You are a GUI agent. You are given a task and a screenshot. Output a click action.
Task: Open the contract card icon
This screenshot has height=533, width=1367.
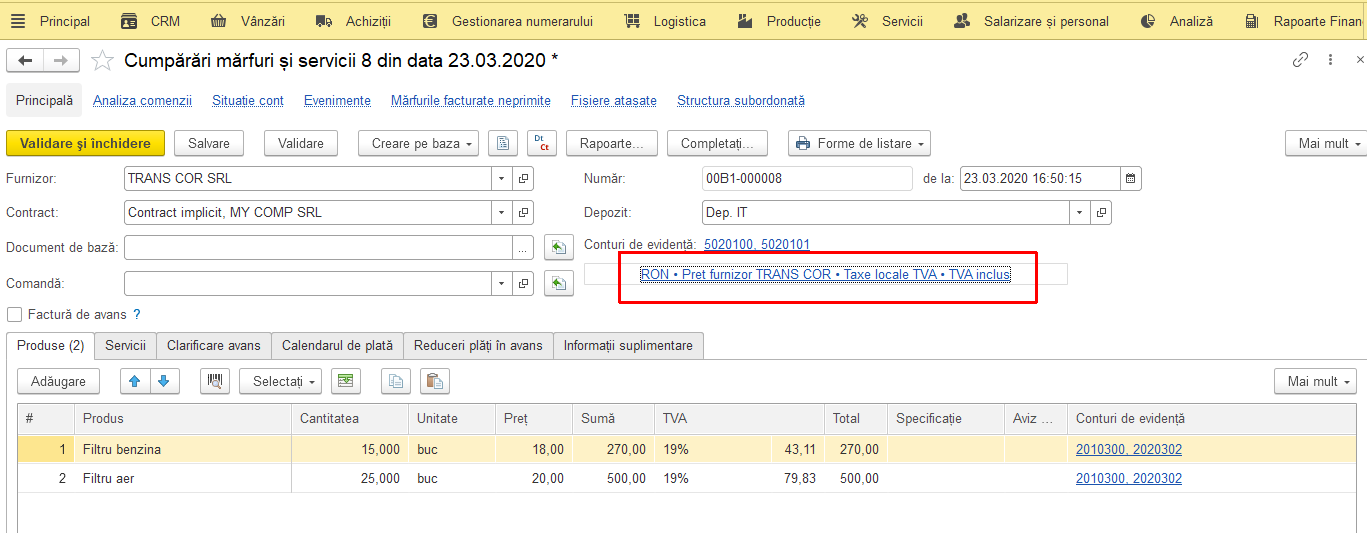click(523, 212)
